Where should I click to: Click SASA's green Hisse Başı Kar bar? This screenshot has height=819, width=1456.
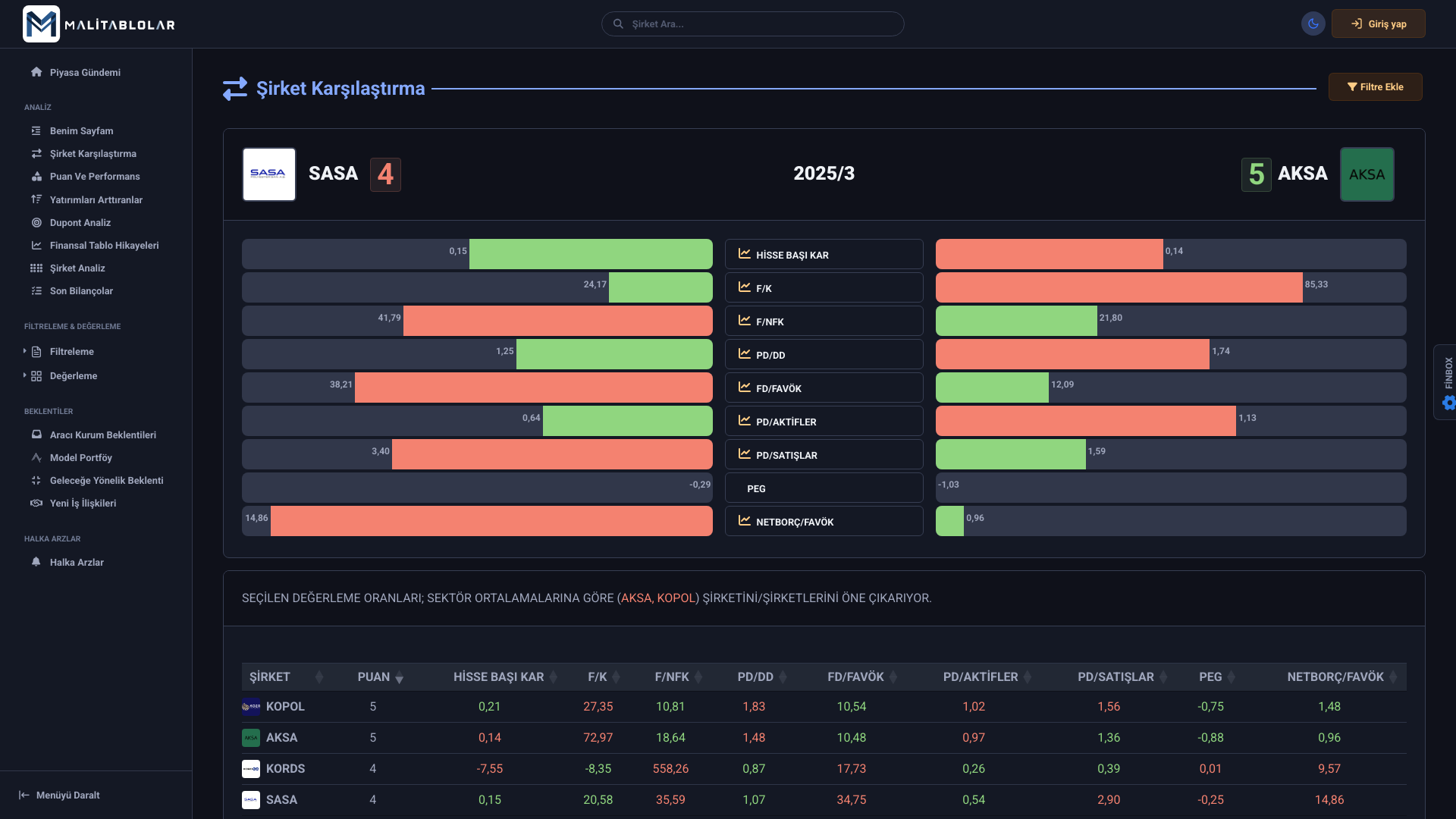pos(591,254)
